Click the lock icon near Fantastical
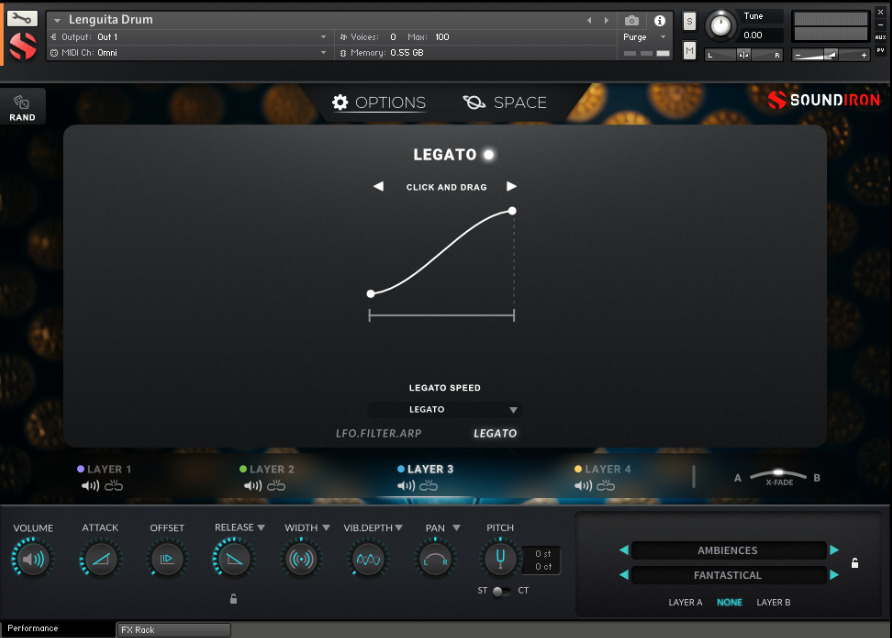The width and height of the screenshot is (892, 638). pos(855,562)
